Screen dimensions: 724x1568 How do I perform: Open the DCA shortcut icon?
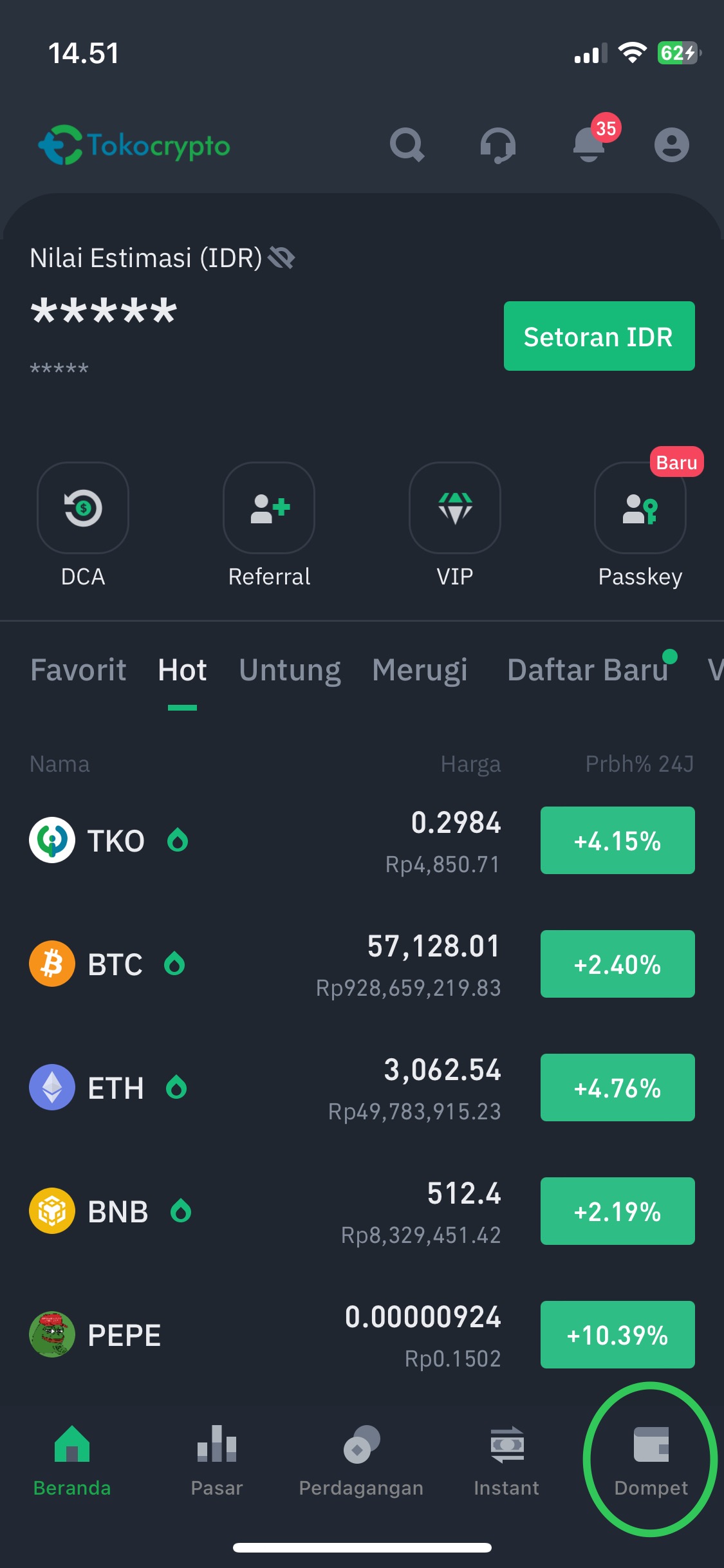(83, 508)
